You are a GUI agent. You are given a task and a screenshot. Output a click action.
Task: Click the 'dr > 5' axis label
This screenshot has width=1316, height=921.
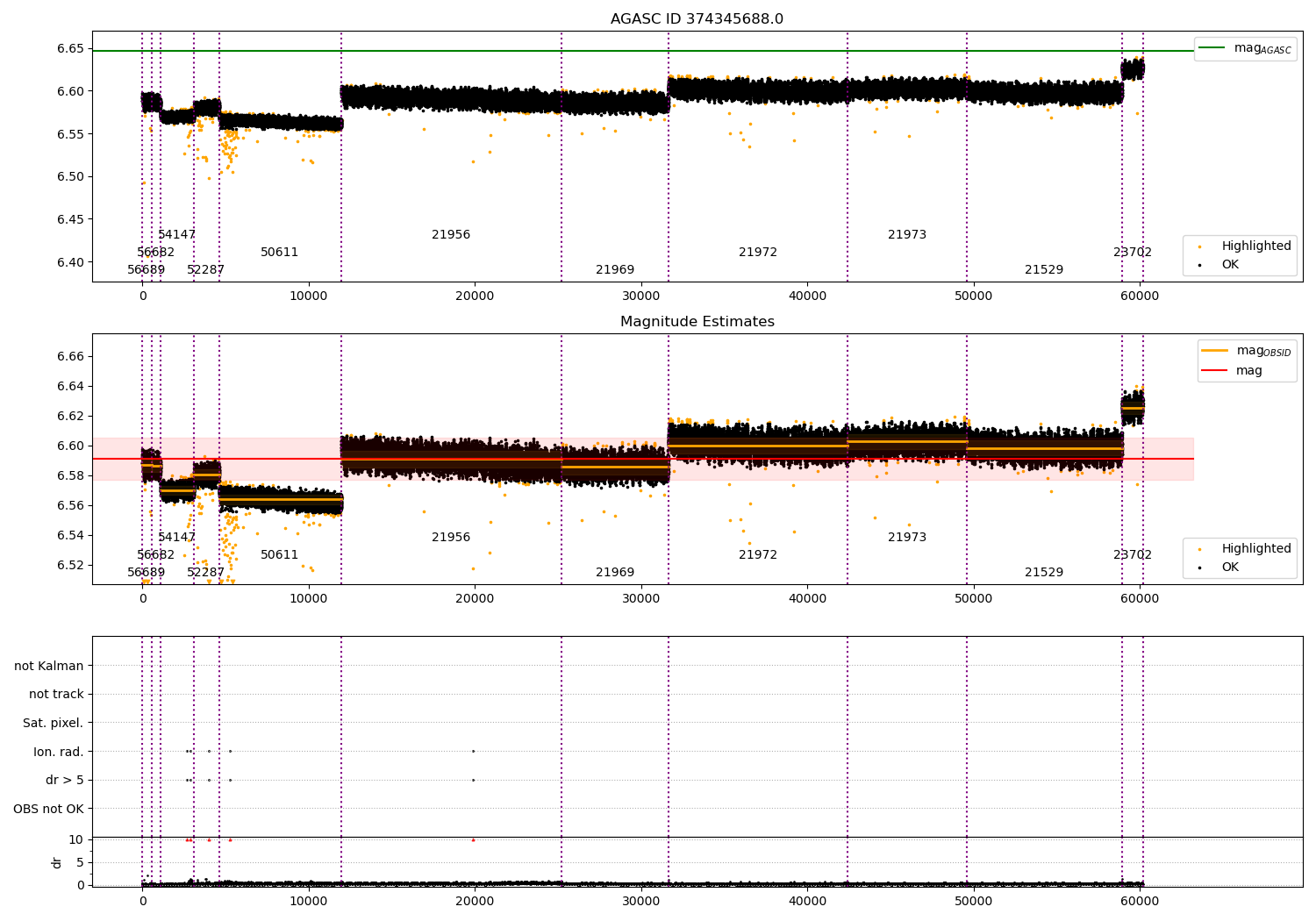click(65, 780)
